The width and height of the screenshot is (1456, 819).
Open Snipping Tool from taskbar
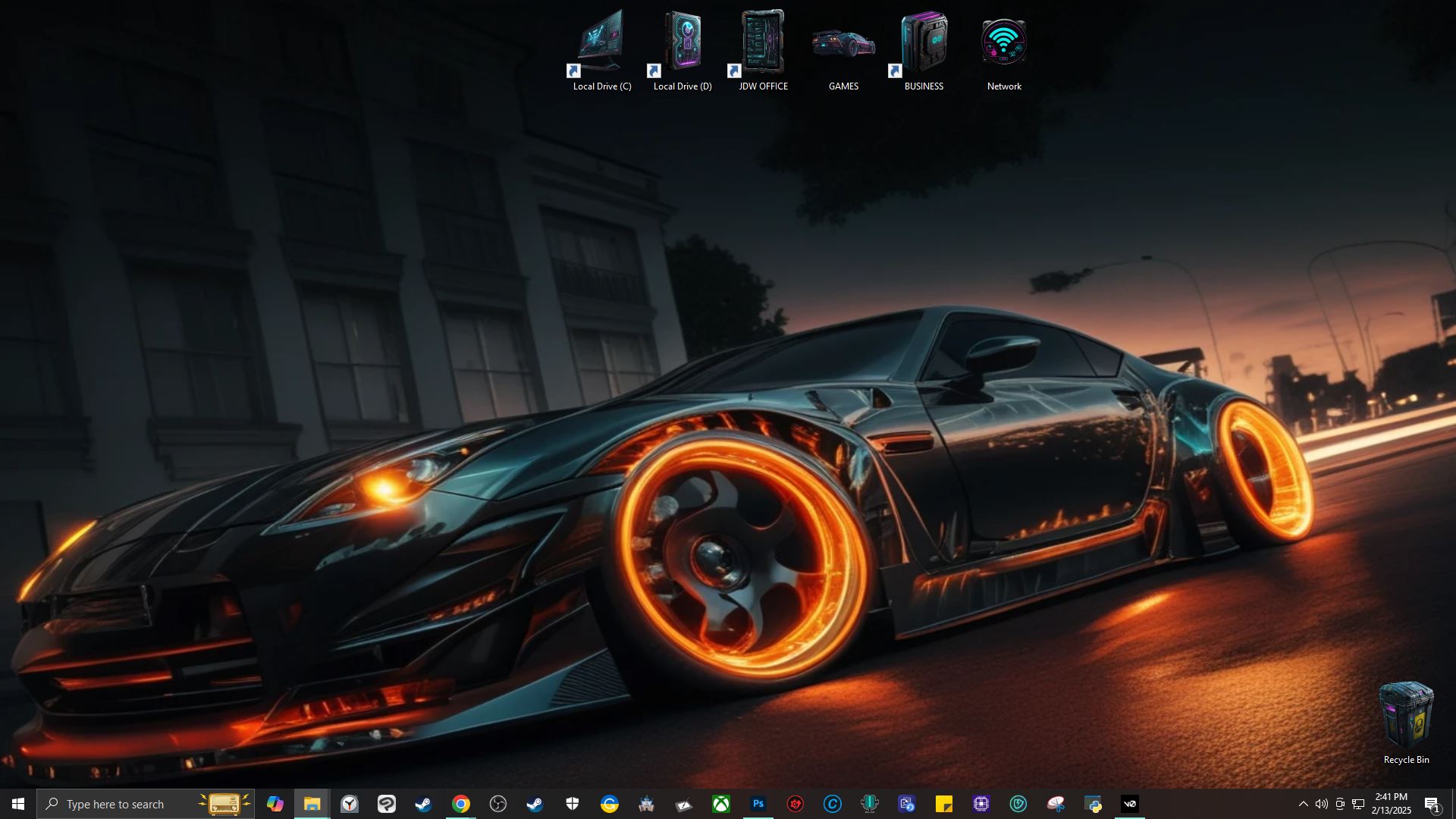click(x=1055, y=804)
